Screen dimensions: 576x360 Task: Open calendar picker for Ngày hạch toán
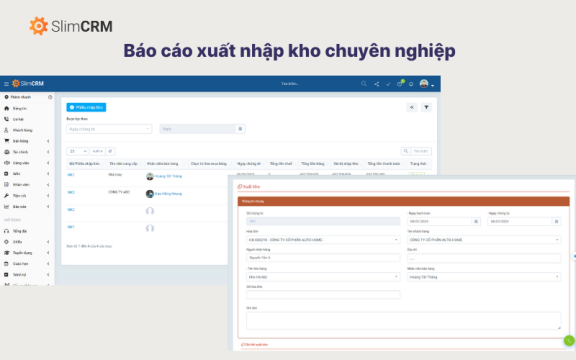coord(476,222)
